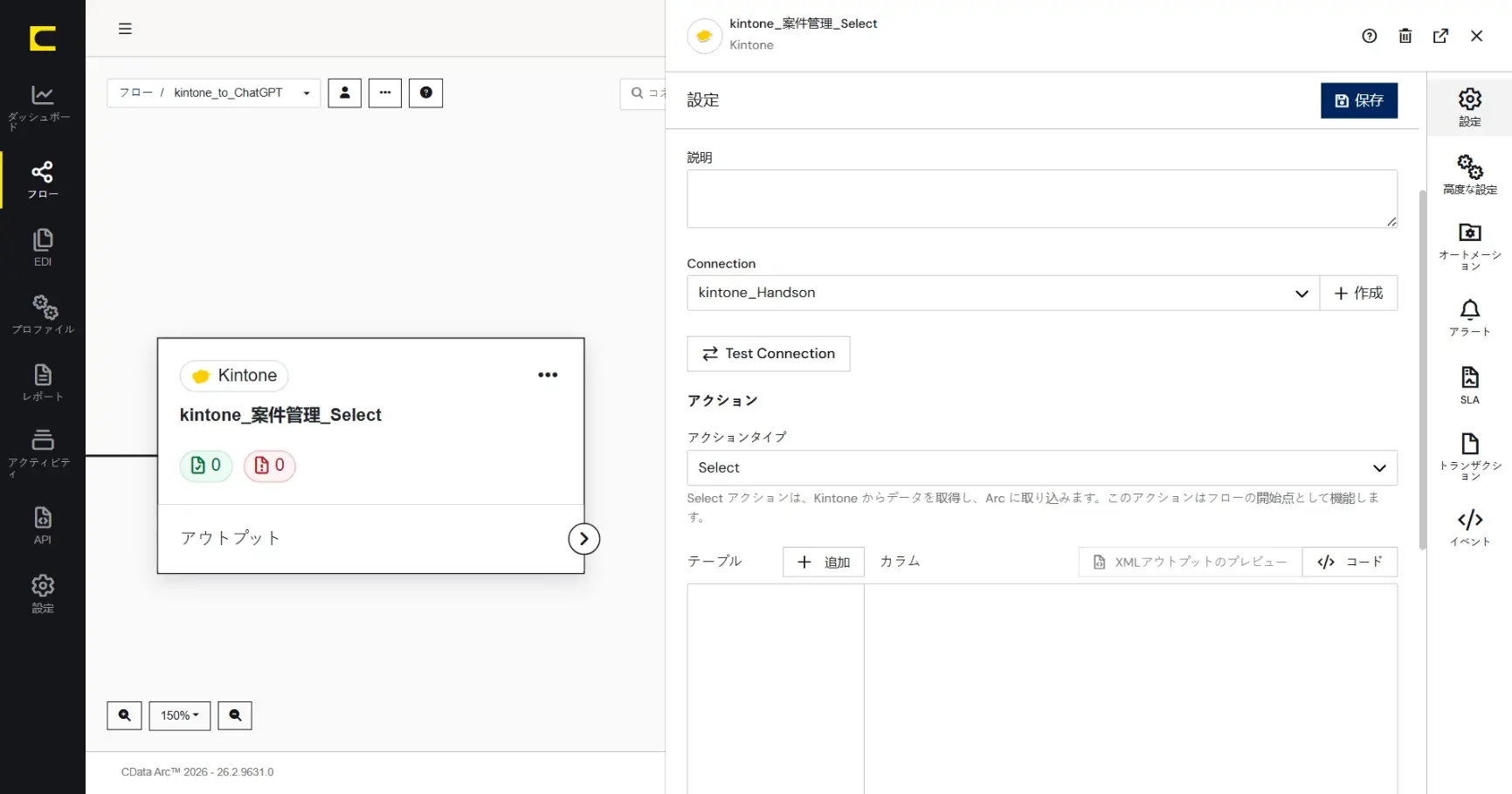Open the コード view button
Viewport: 1512px width, 794px height.
pos(1350,563)
